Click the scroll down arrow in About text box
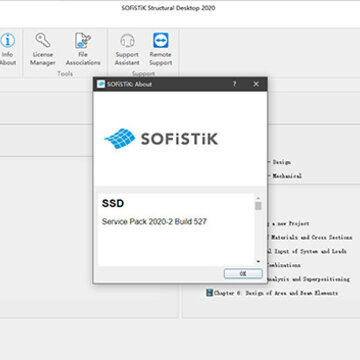 pyautogui.click(x=258, y=262)
